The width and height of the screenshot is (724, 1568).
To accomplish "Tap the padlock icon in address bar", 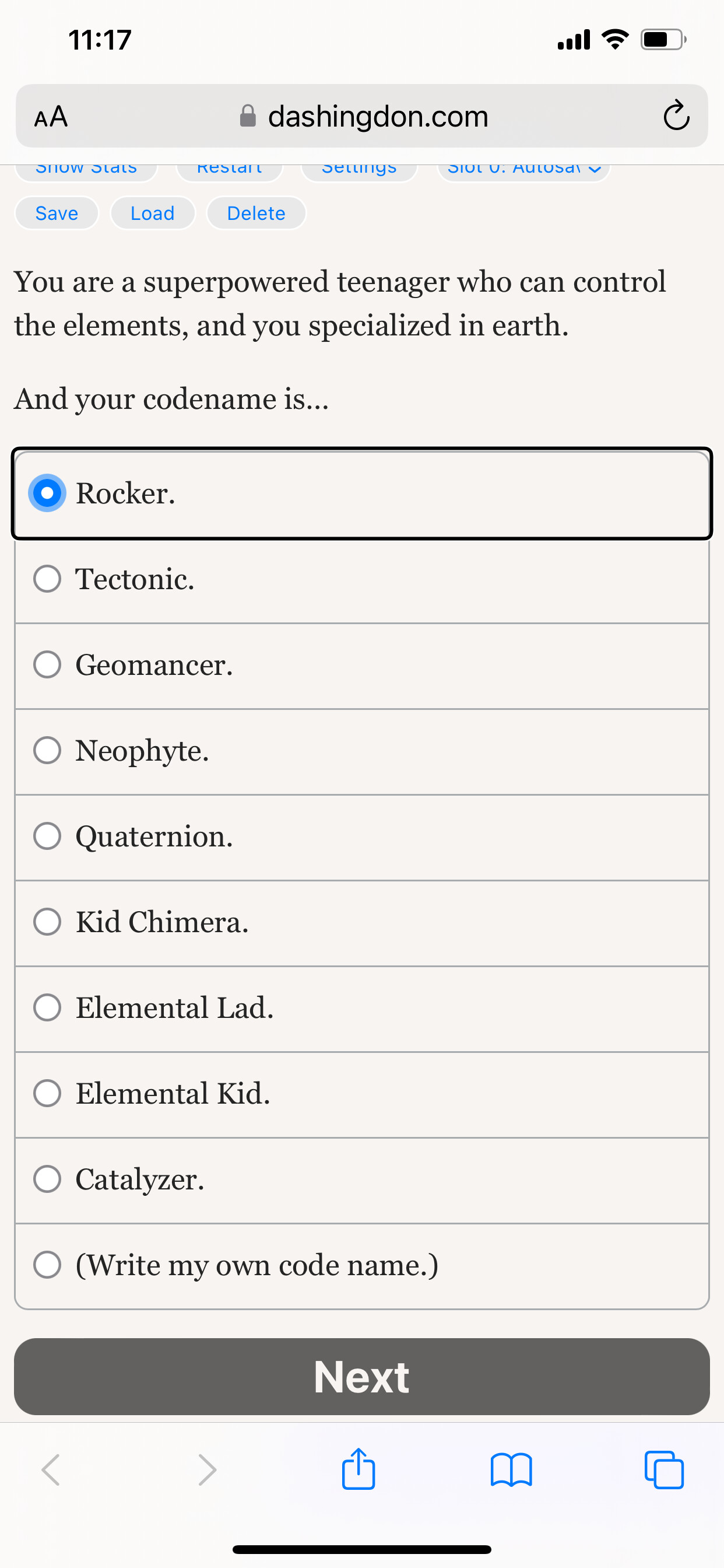I will coord(248,116).
